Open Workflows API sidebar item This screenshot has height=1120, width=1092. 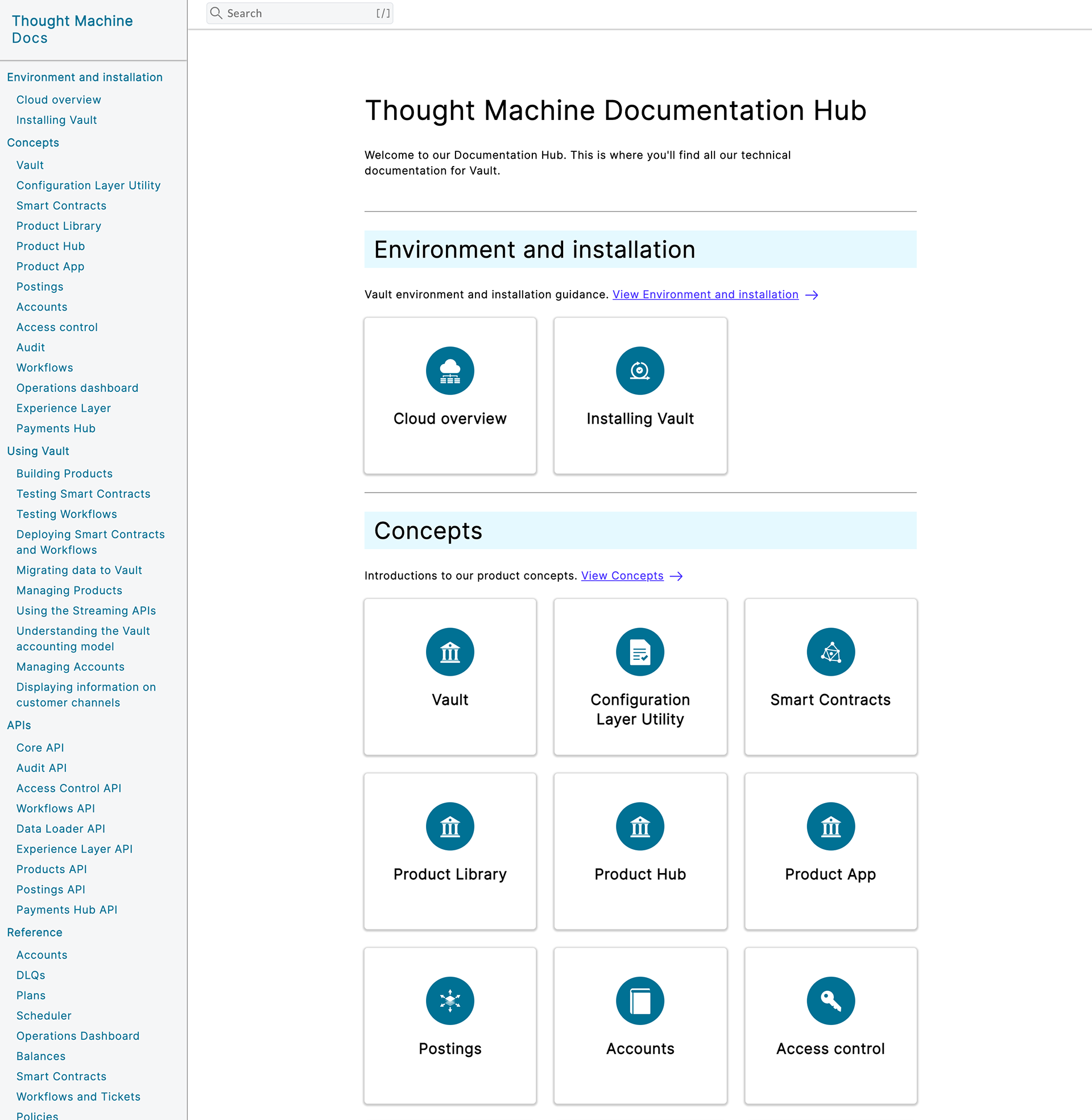(x=56, y=809)
